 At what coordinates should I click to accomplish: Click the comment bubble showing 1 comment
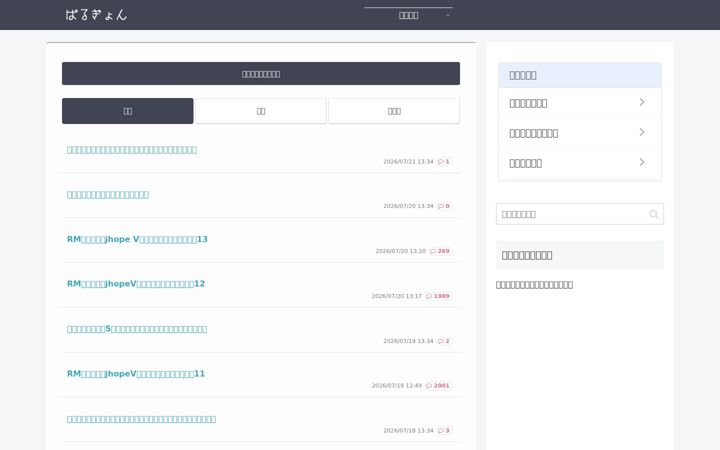444,162
